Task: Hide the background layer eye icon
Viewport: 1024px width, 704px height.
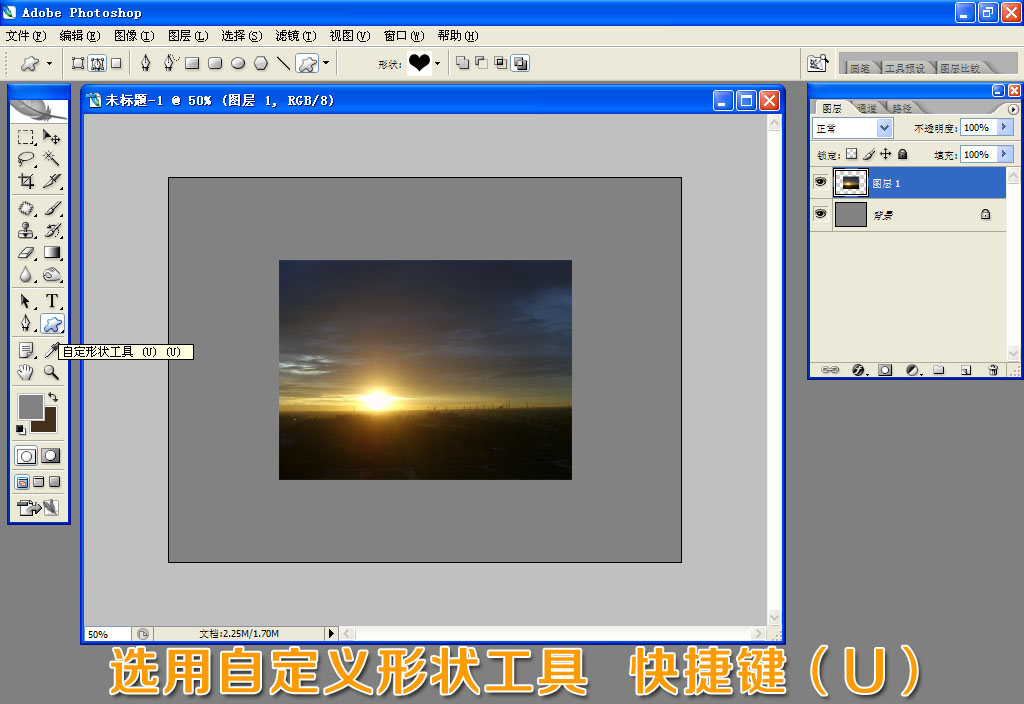Action: (821, 214)
